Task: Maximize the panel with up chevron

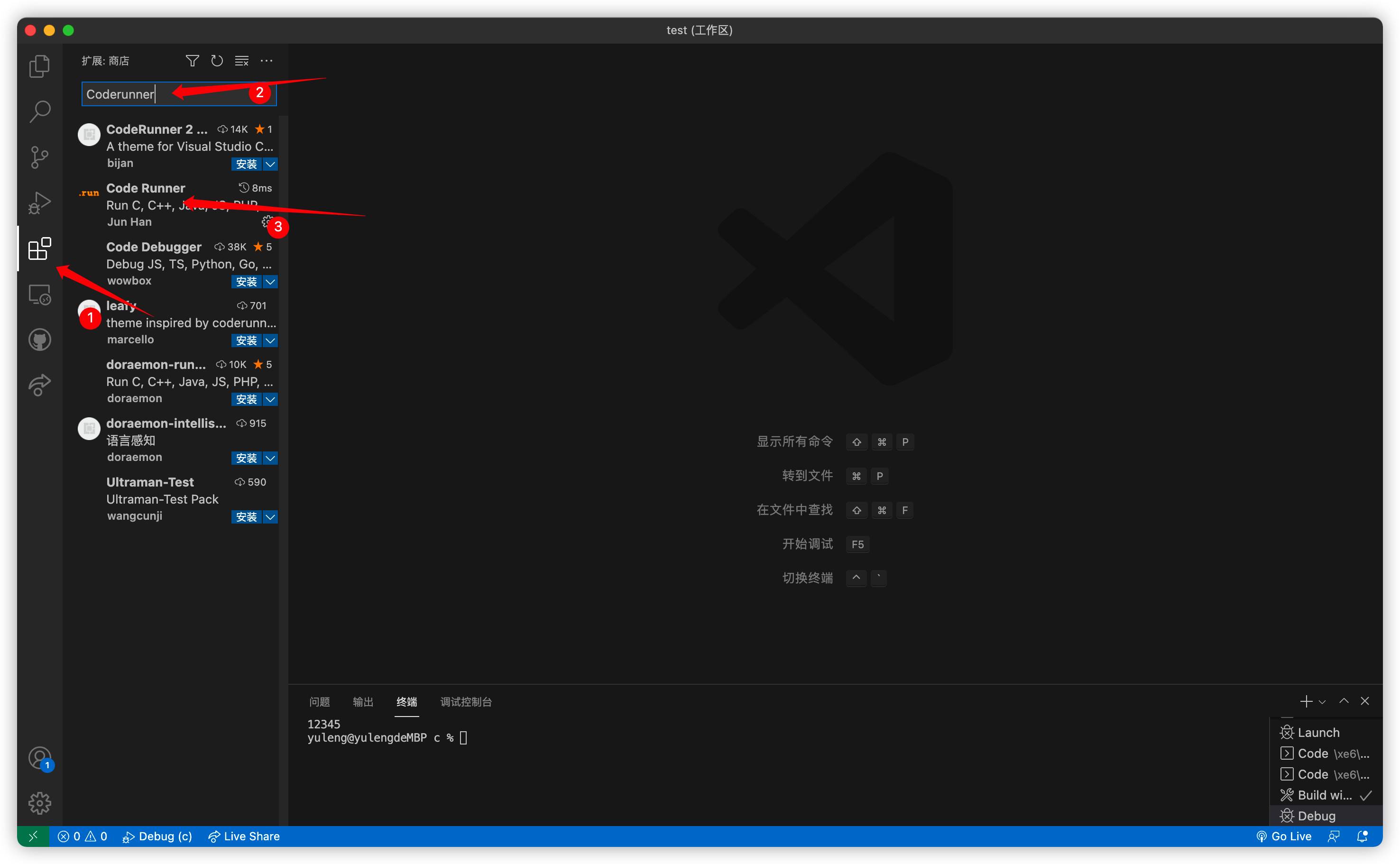Action: pyautogui.click(x=1344, y=701)
